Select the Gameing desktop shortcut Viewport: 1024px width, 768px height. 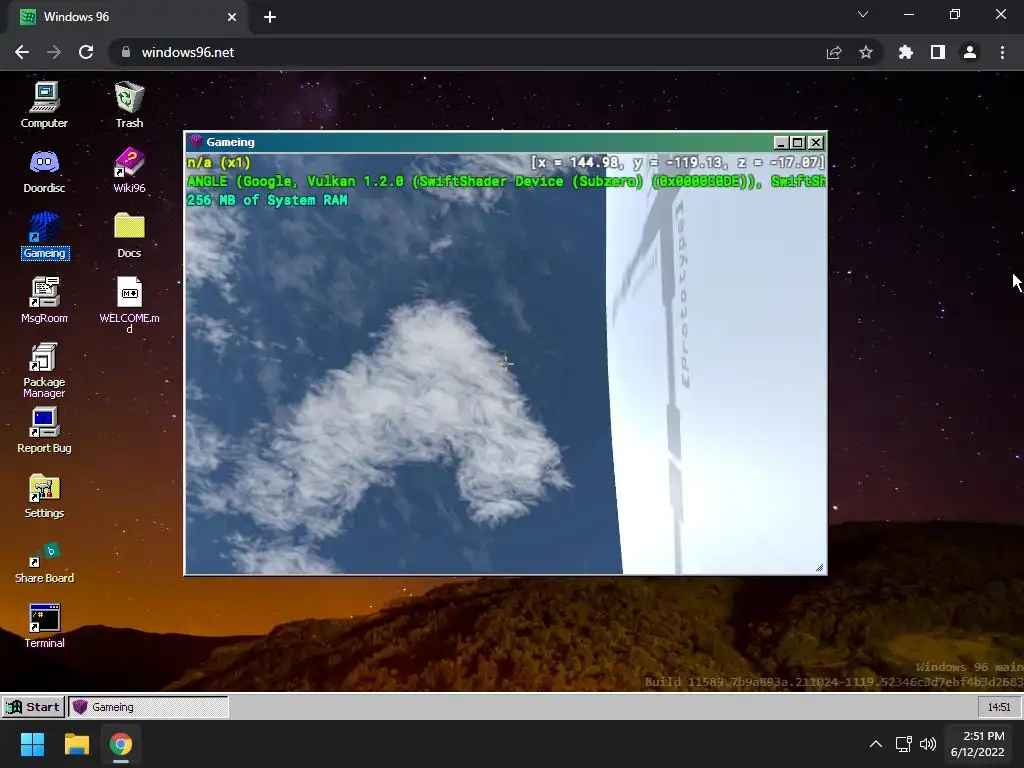click(45, 235)
